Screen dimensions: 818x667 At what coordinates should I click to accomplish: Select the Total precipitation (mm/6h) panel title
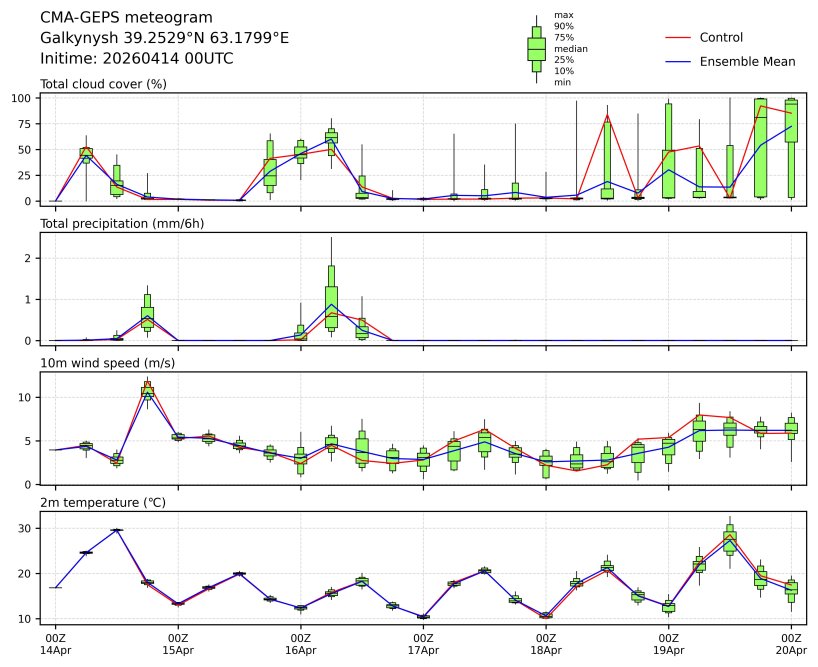(x=122, y=223)
